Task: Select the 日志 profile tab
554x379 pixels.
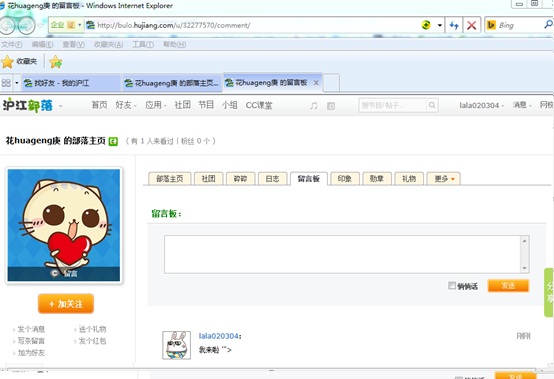Action: 272,179
